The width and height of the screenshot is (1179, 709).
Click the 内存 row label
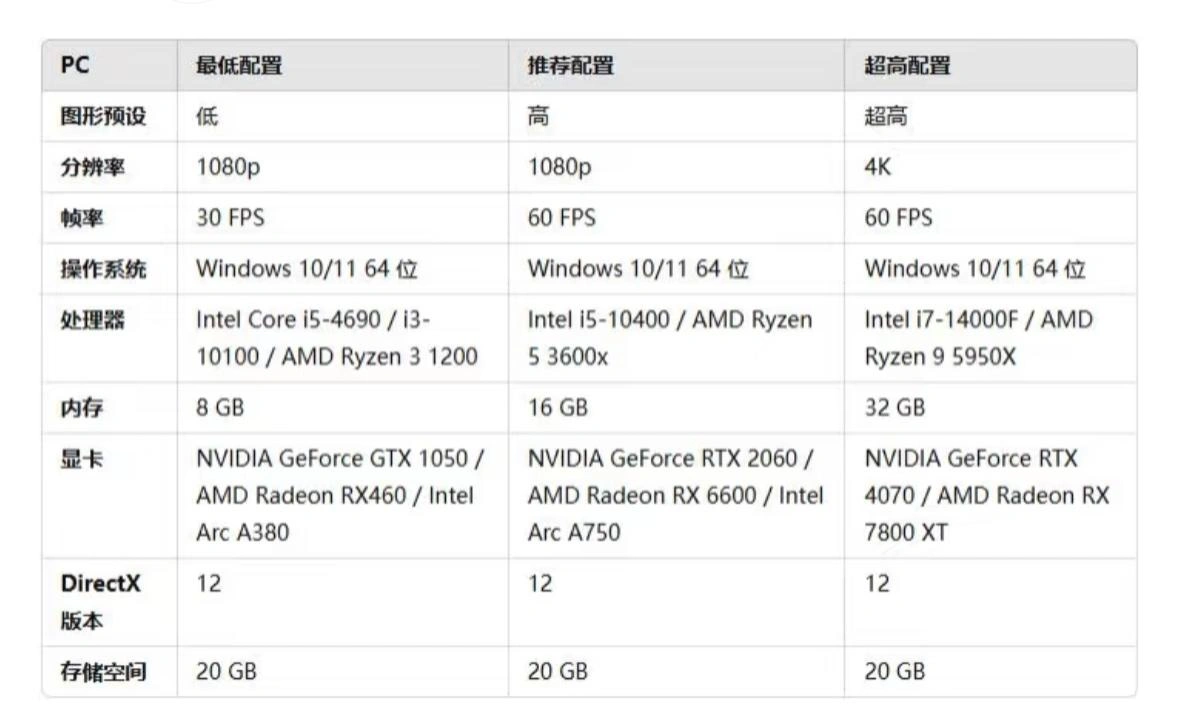click(x=83, y=408)
